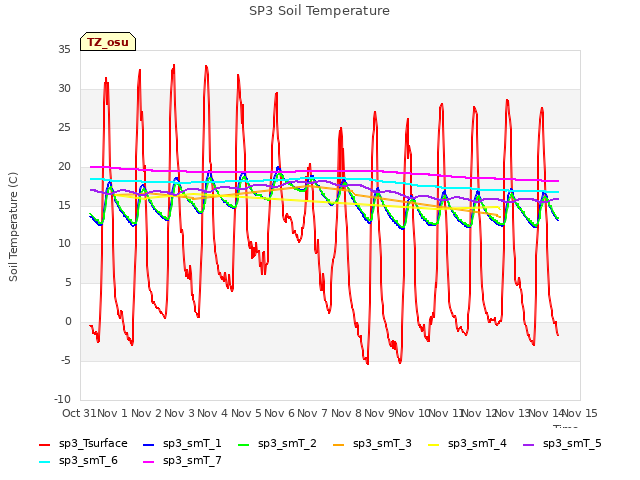Click the Nov 6 x-axis tick label
This screenshot has width=640, height=480.
click(x=279, y=413)
